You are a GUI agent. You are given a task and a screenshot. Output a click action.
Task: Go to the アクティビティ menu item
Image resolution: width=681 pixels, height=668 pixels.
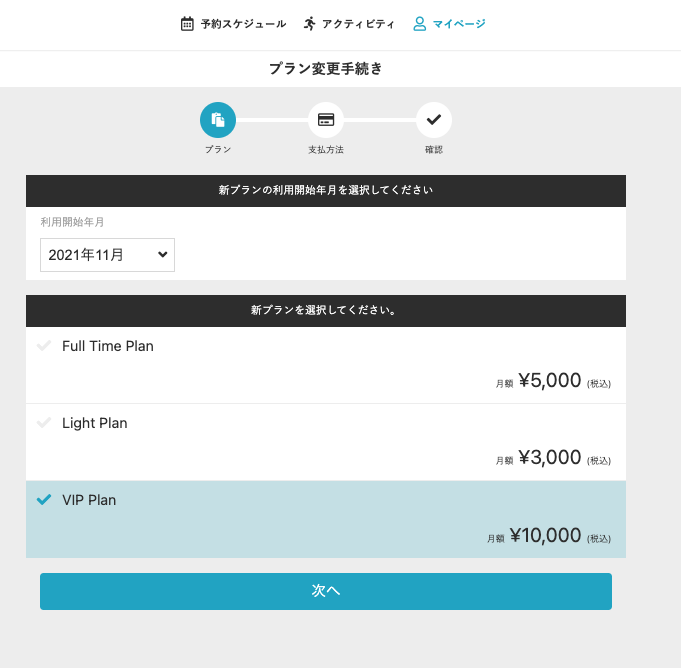pos(358,23)
